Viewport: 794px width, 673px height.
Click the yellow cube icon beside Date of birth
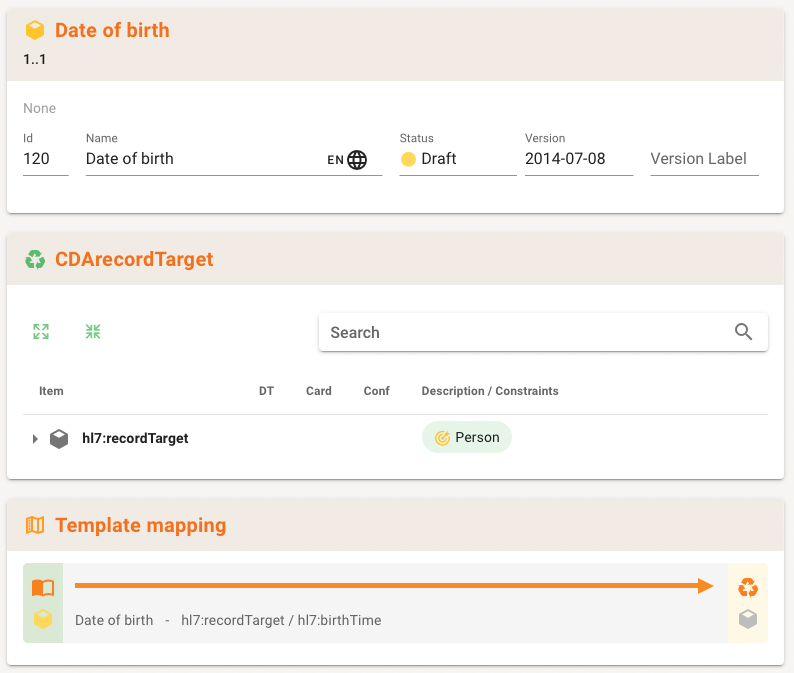click(35, 31)
